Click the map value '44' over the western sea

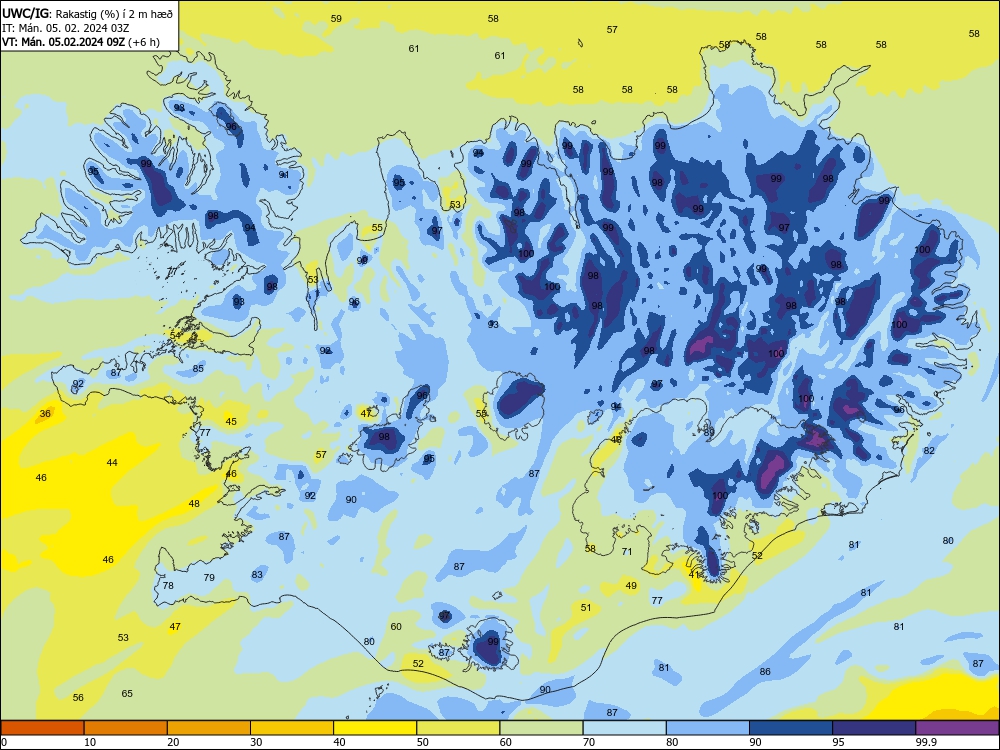(x=112, y=462)
